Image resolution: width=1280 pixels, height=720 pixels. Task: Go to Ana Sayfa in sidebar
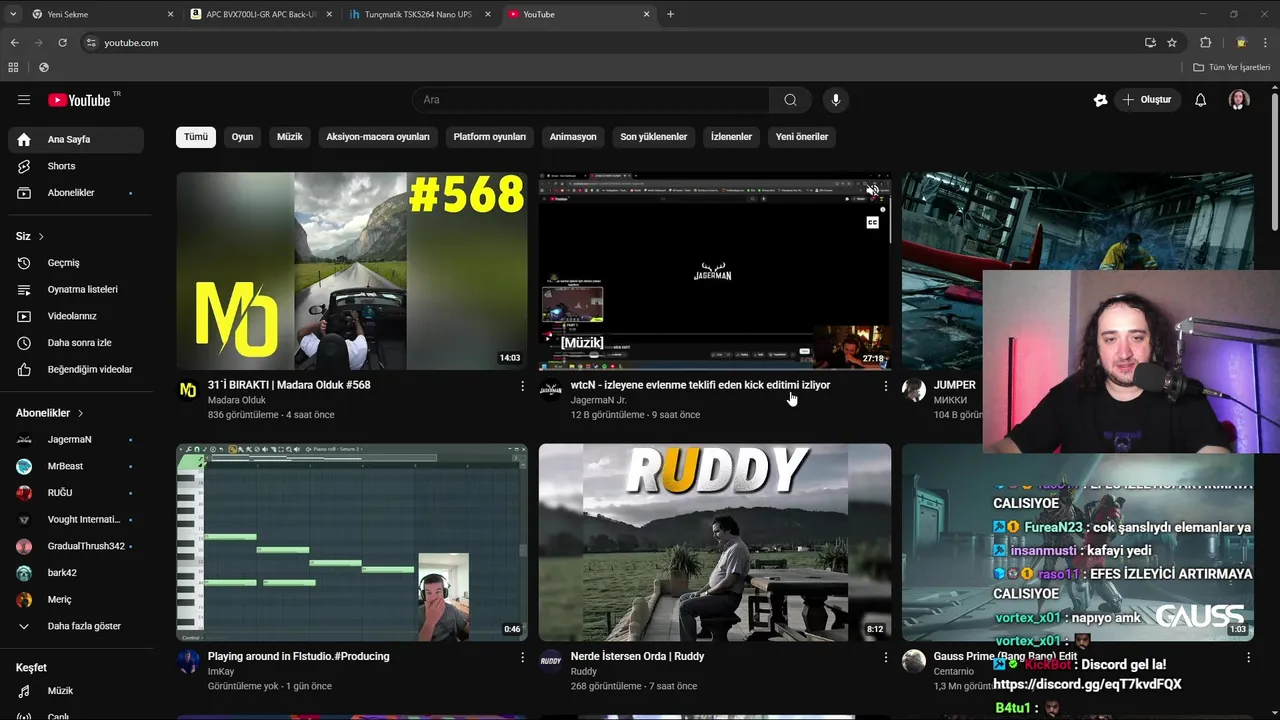click(76, 140)
